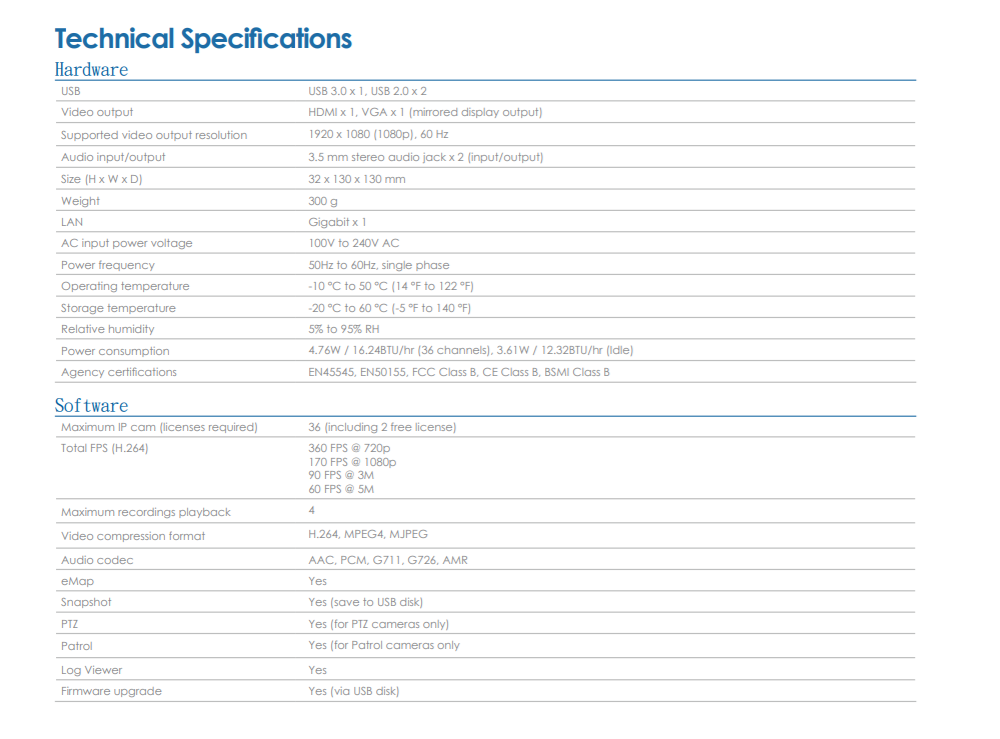Click the Technical Specifications title
Viewport: 1000px width, 739px height.
tap(203, 39)
